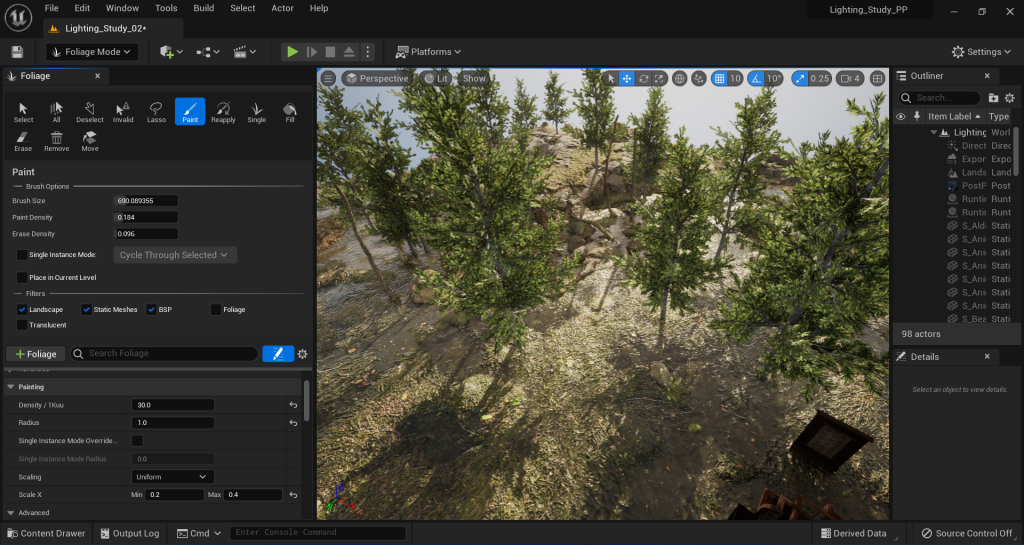Viewport: 1024px width, 545px height.
Task: Open the Actor menu
Action: [x=282, y=8]
